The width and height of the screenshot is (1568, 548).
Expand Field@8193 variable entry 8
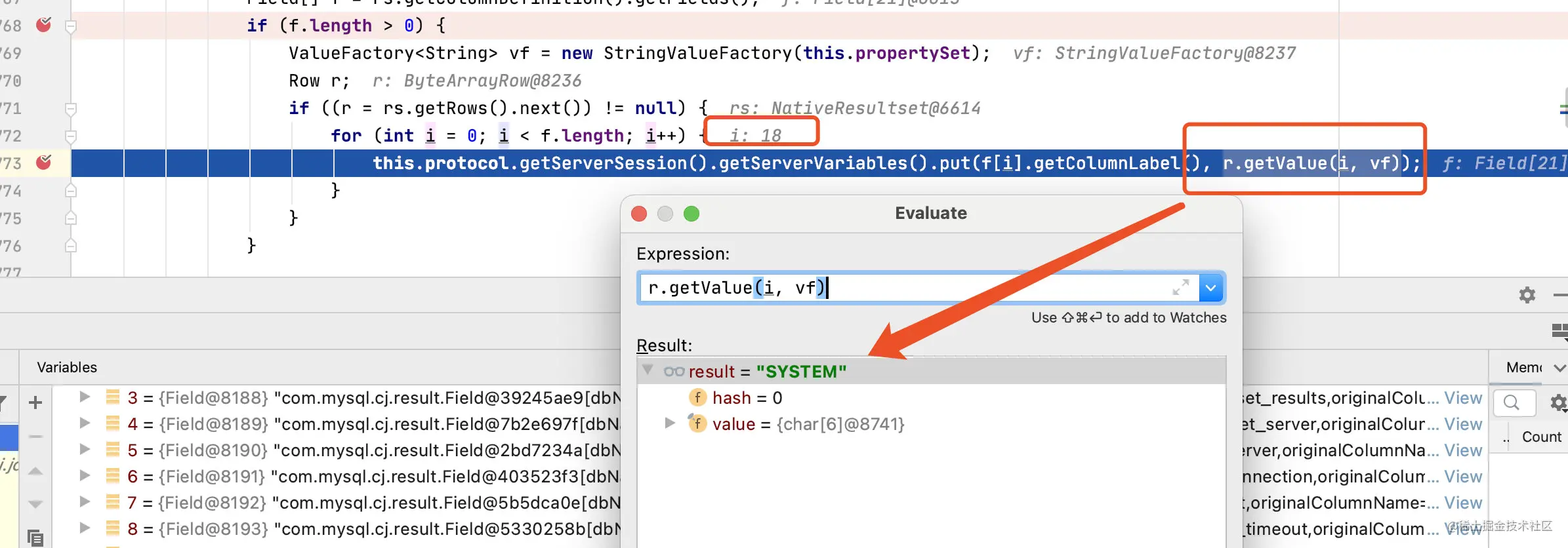(x=85, y=528)
